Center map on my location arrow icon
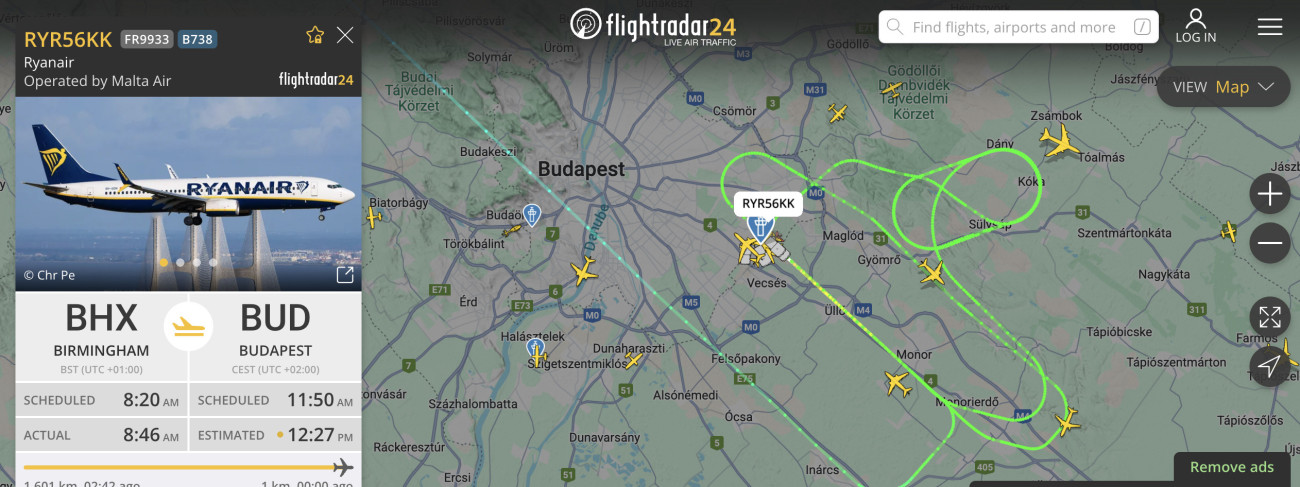Viewport: 1300px width, 487px height. coord(1270,366)
